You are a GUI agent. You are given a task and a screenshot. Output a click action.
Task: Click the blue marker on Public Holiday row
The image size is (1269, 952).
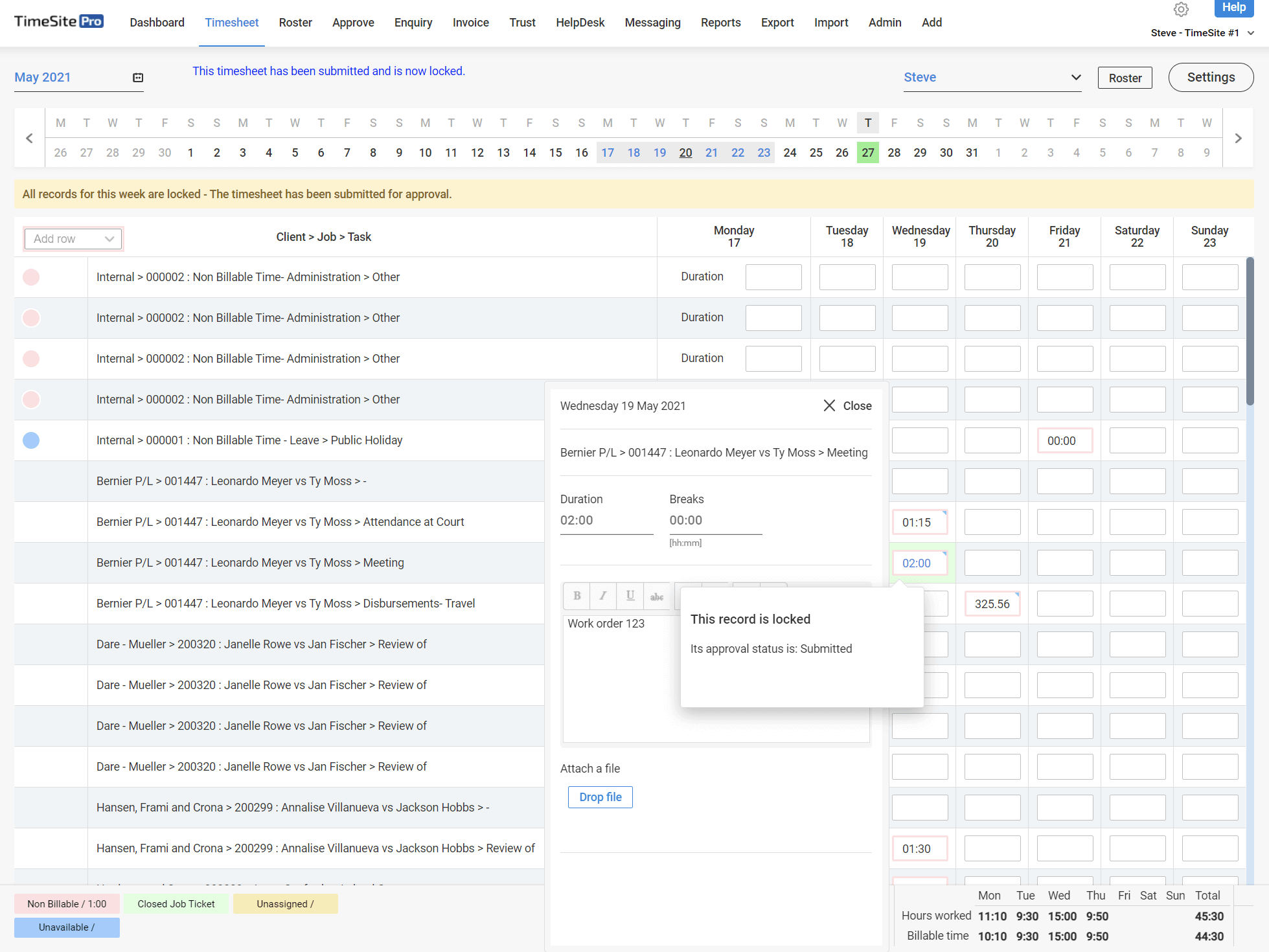click(x=31, y=440)
